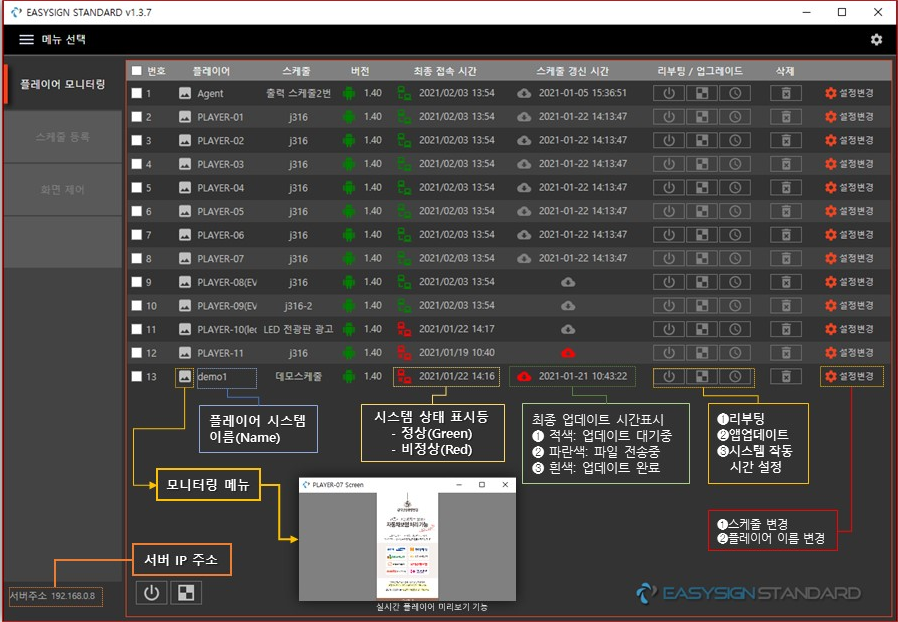Set system operating time for PLAYER-11
Screen dimensions: 898x622
click(735, 352)
